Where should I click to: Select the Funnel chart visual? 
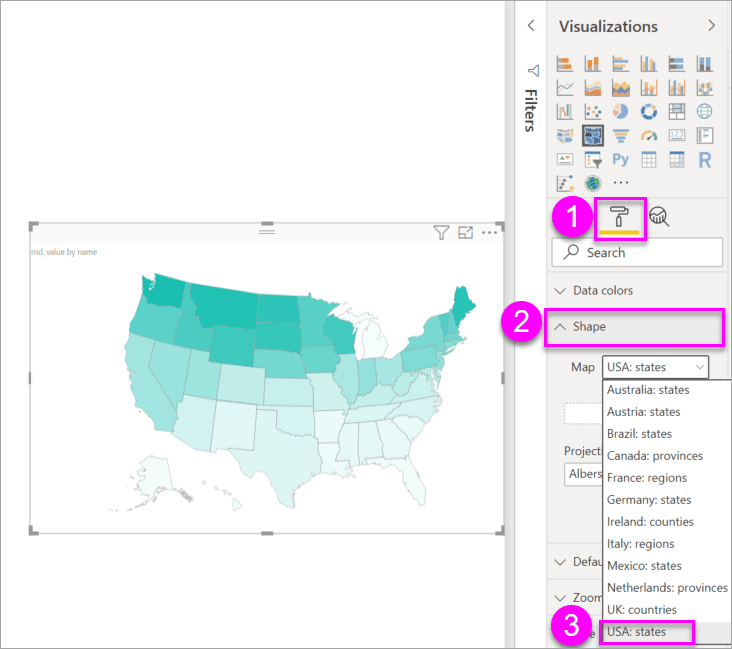[621, 135]
